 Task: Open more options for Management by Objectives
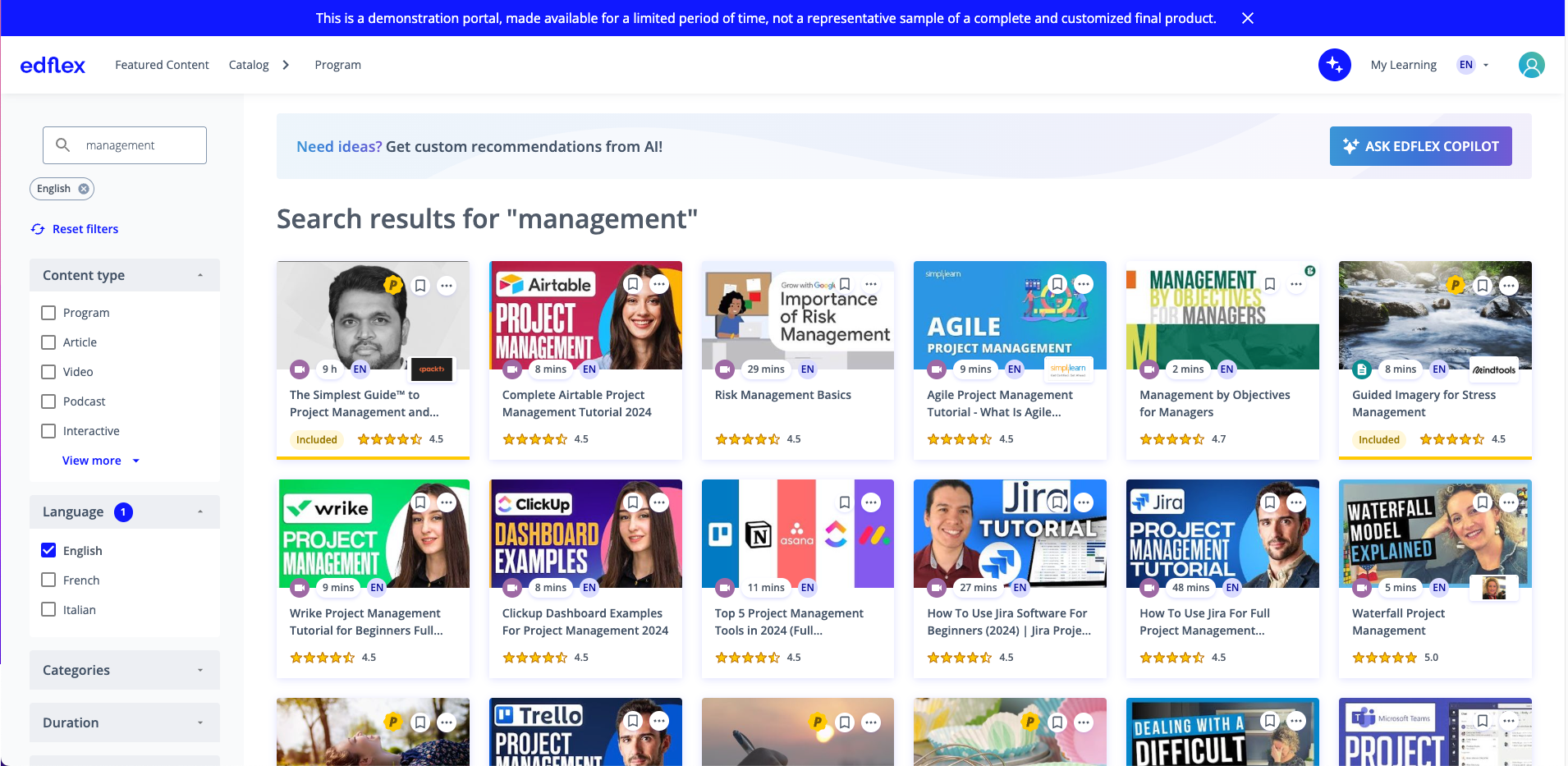(x=1296, y=284)
